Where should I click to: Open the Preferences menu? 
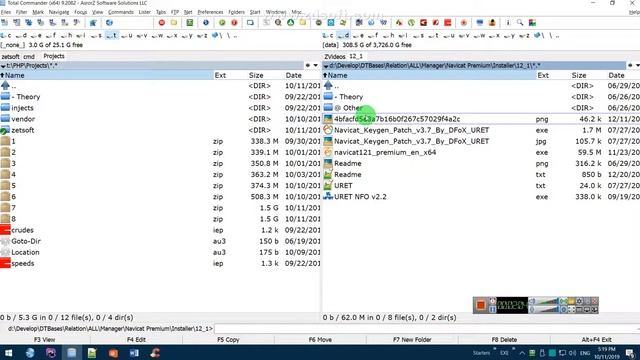[210, 12]
